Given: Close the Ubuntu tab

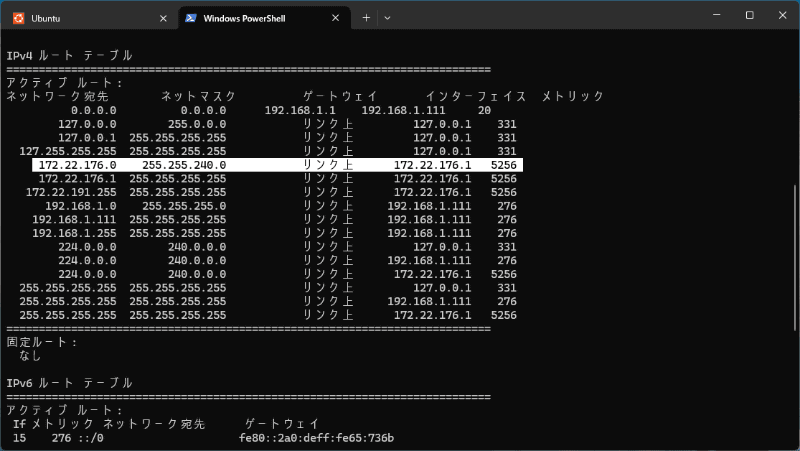Looking at the screenshot, I should pyautogui.click(x=163, y=18).
